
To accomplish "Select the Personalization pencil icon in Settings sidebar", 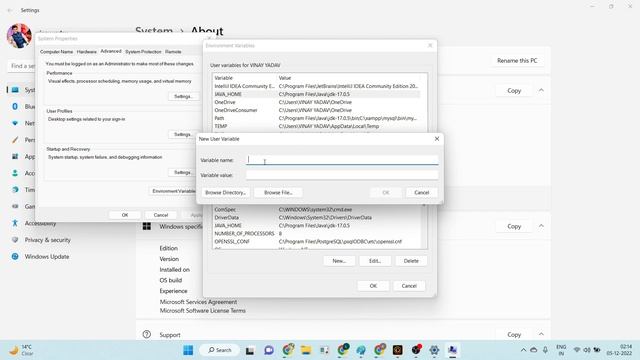I will coord(15,140).
